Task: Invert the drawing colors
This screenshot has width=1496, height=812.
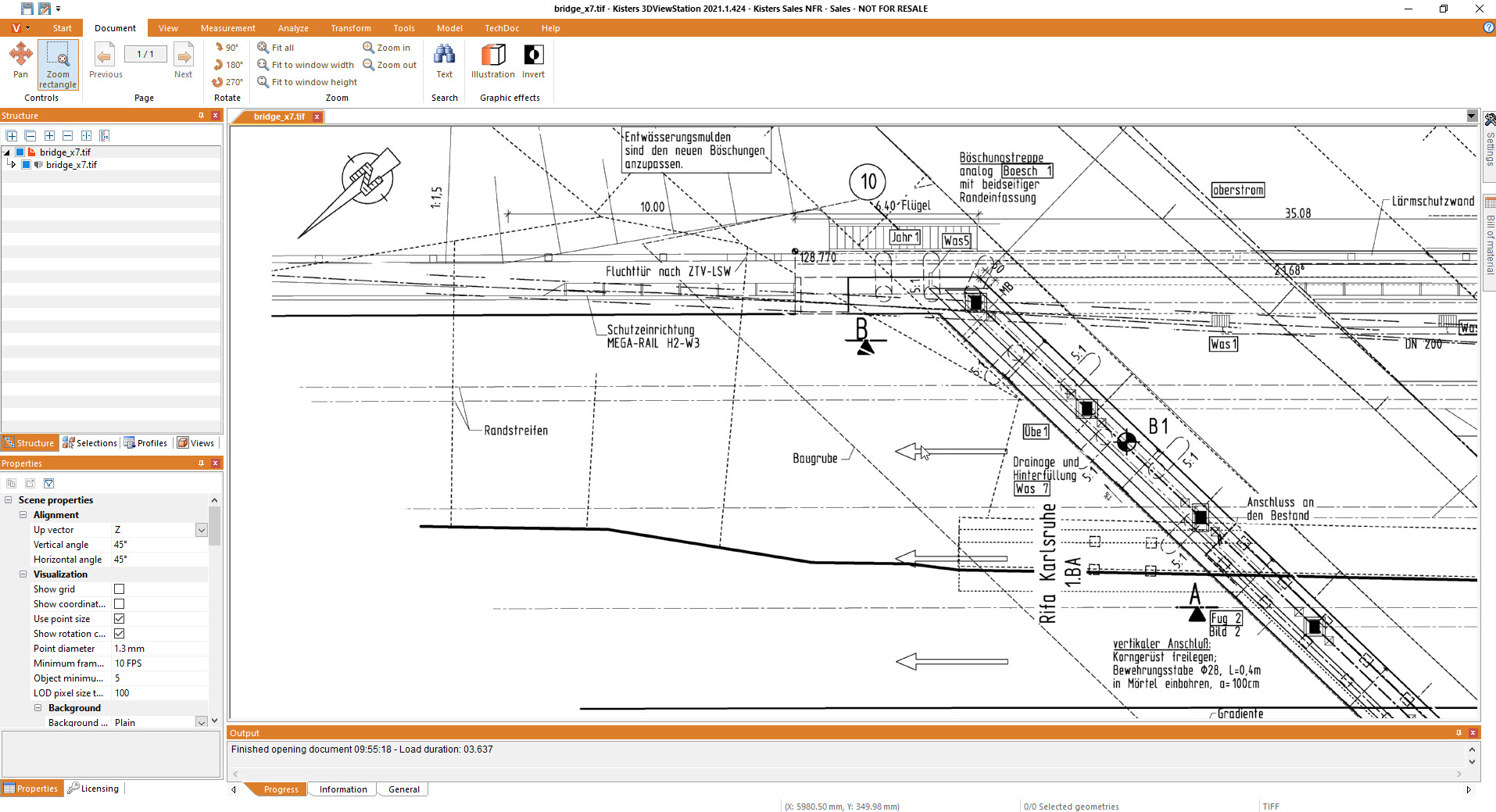Action: pos(534,61)
